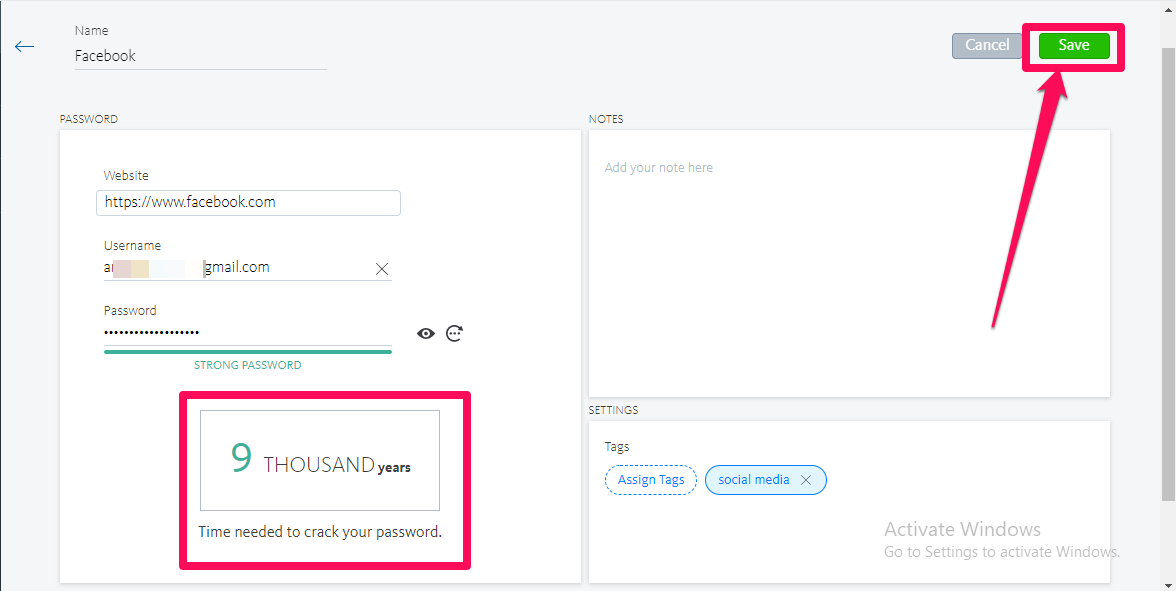Viewport: 1176px width, 591px height.
Task: Click into the Username field
Action: click(238, 268)
